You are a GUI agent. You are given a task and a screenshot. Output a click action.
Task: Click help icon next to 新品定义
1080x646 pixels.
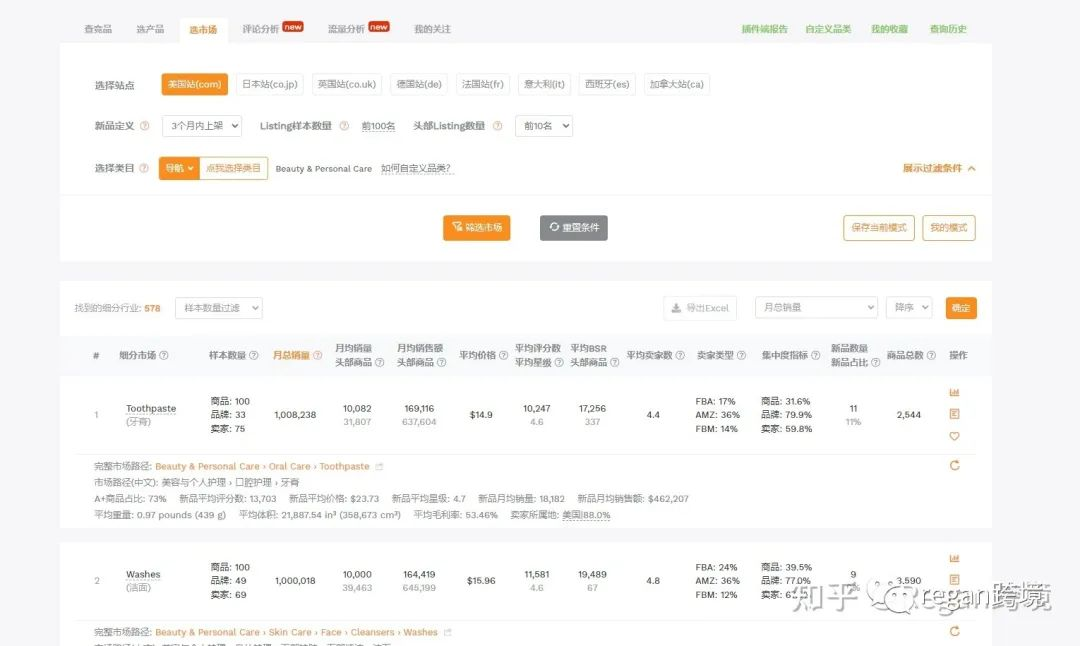pyautogui.click(x=144, y=126)
